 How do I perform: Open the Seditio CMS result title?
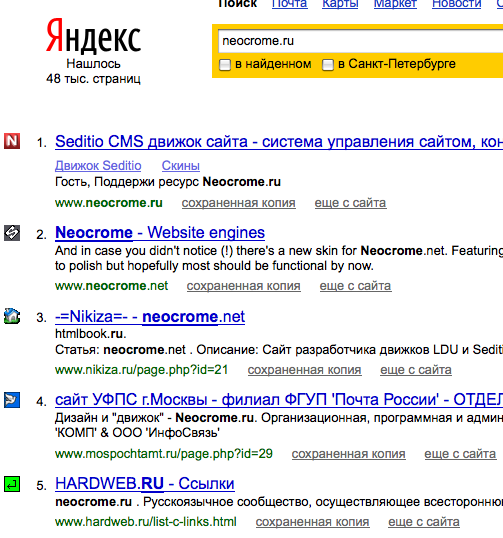pos(279,142)
